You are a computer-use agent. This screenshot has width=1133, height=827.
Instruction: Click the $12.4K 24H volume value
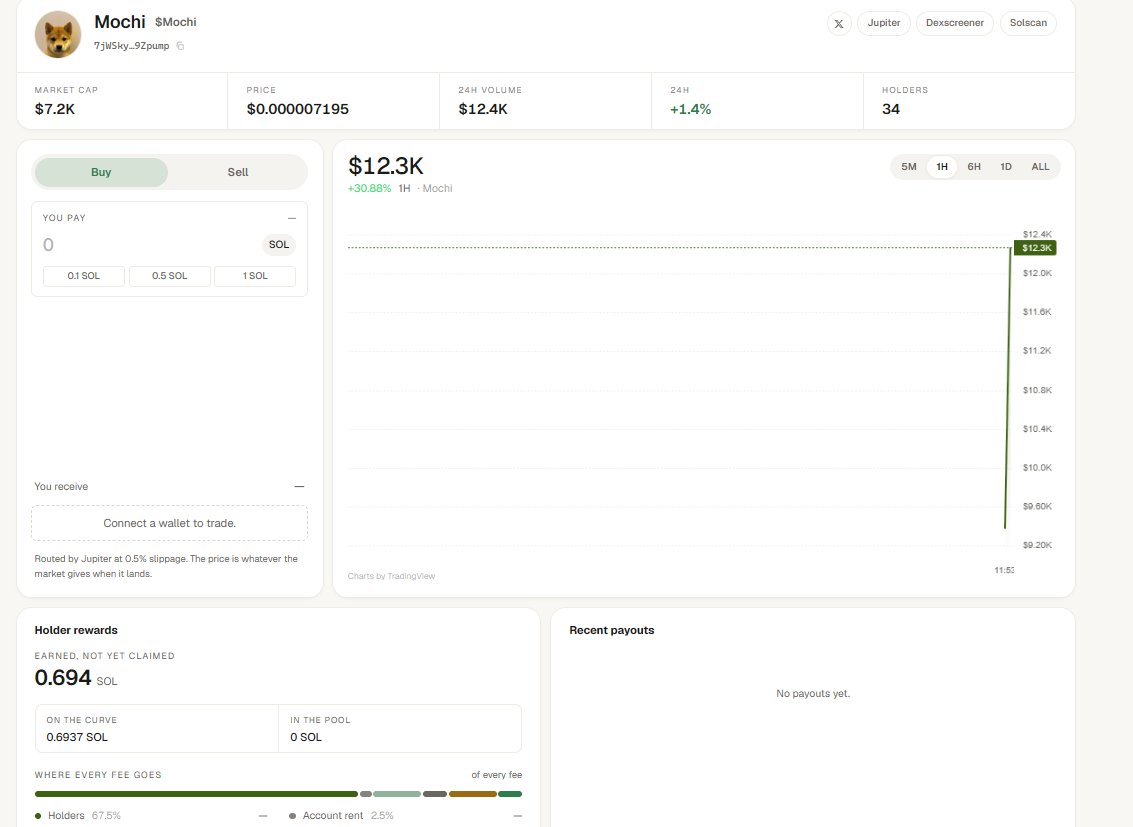483,109
